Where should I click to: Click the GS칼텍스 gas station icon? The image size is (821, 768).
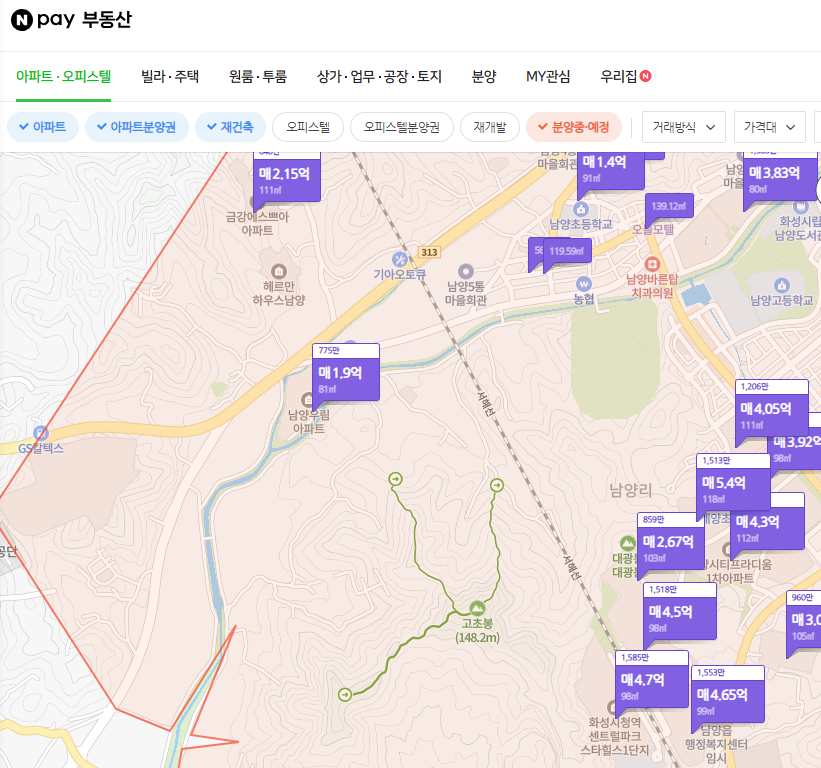click(x=41, y=433)
